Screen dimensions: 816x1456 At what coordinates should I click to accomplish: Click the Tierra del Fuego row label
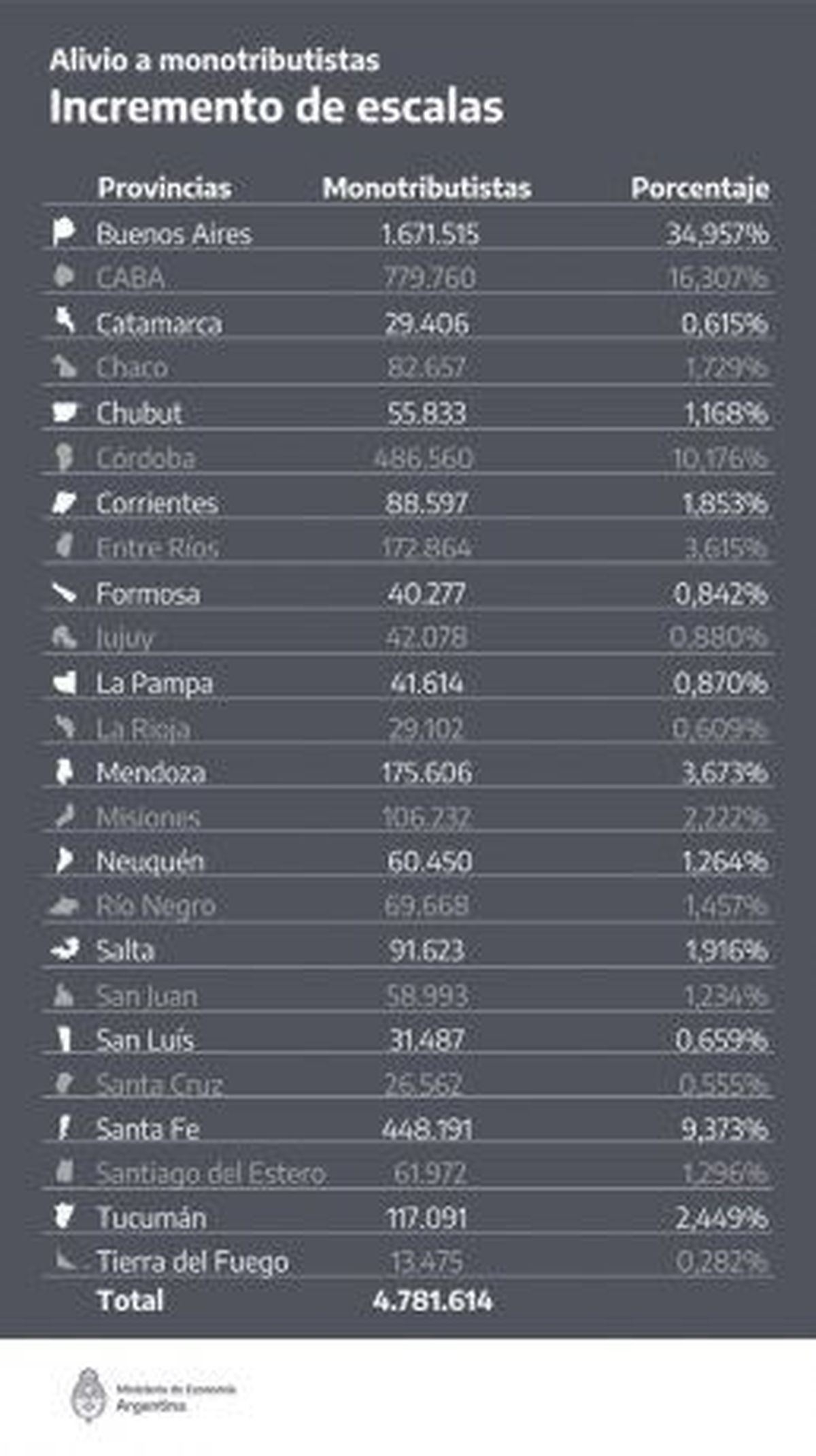click(193, 1262)
